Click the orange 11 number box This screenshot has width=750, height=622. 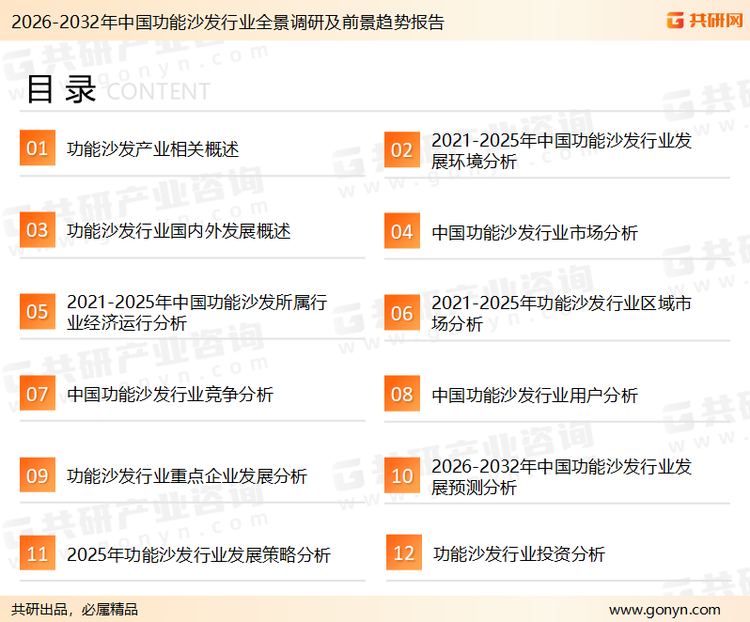point(37,553)
